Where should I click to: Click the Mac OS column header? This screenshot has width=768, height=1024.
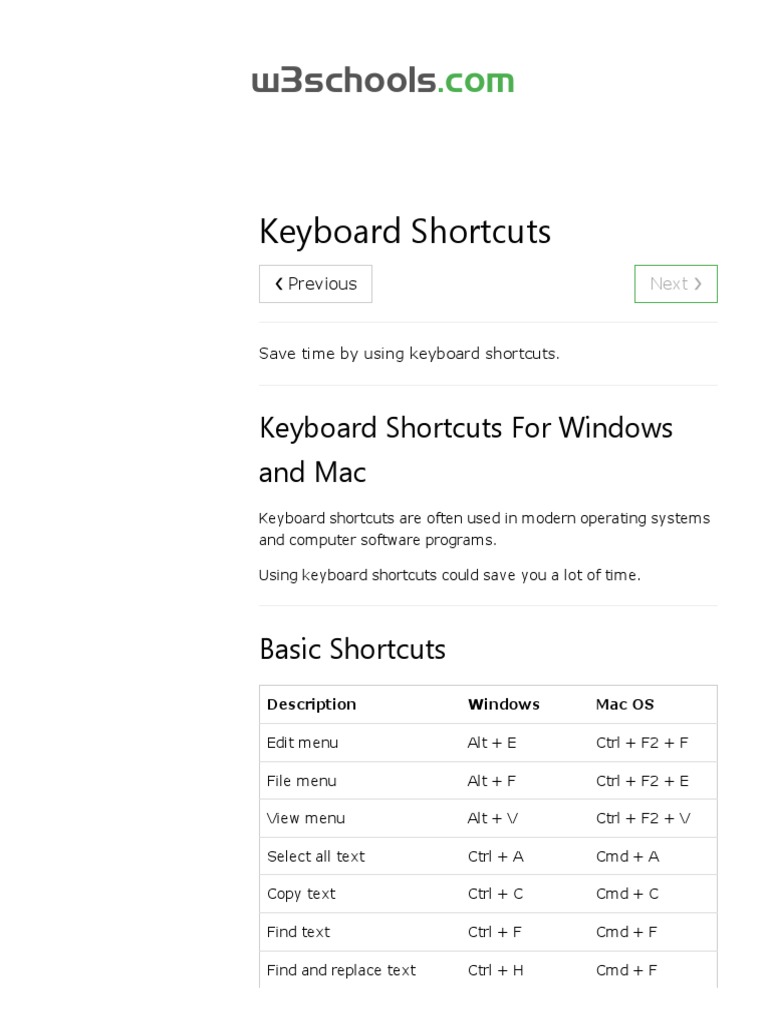625,704
